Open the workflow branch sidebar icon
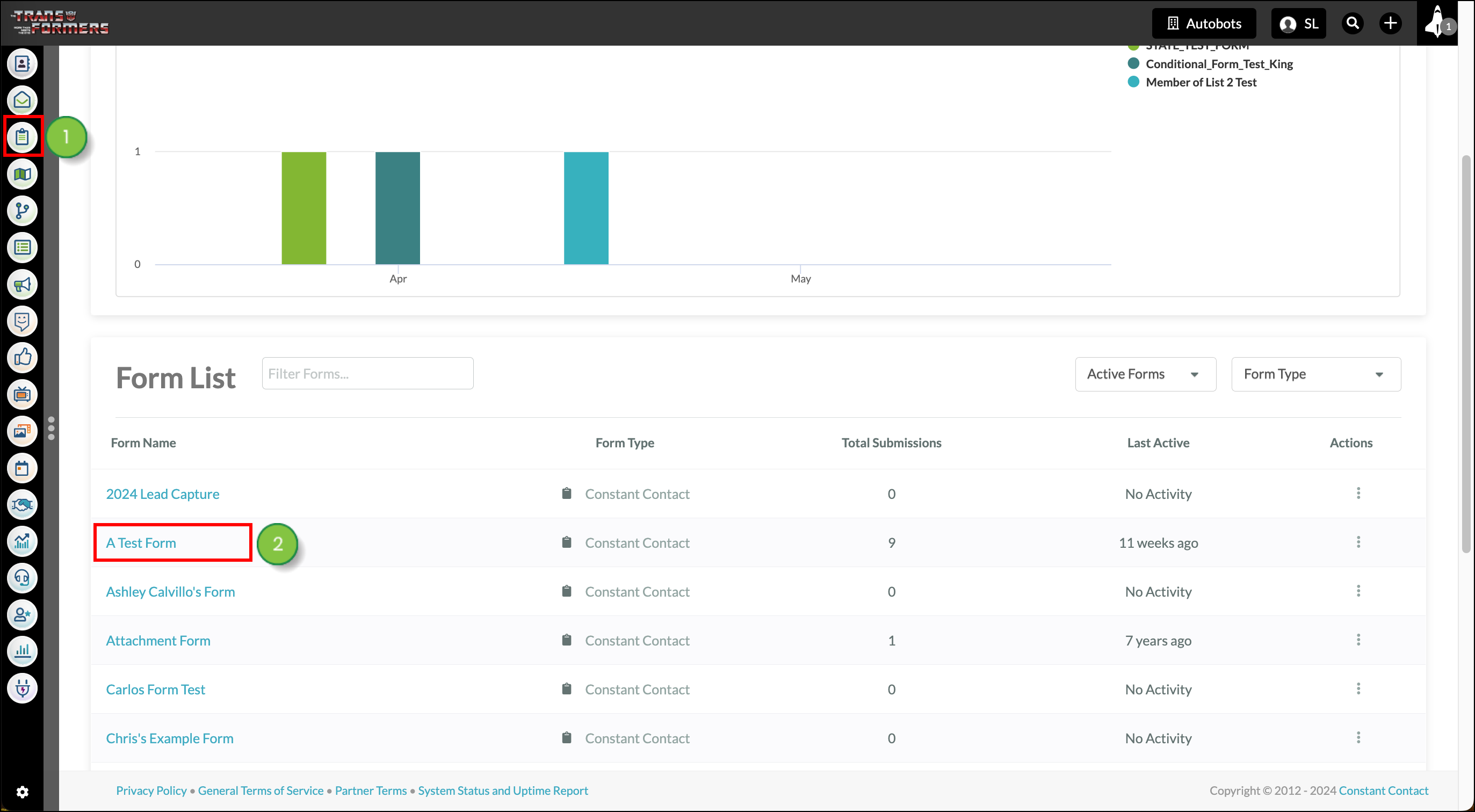The width and height of the screenshot is (1475, 812). tap(22, 211)
